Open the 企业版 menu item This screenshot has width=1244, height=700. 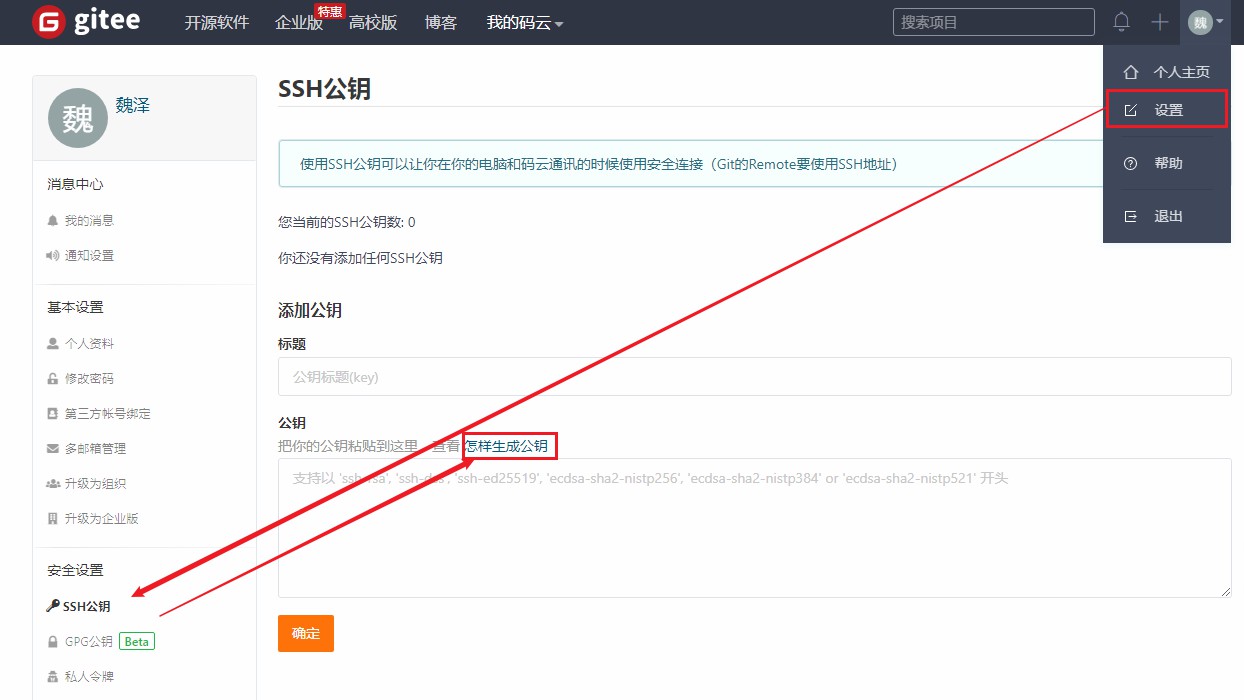click(x=299, y=22)
